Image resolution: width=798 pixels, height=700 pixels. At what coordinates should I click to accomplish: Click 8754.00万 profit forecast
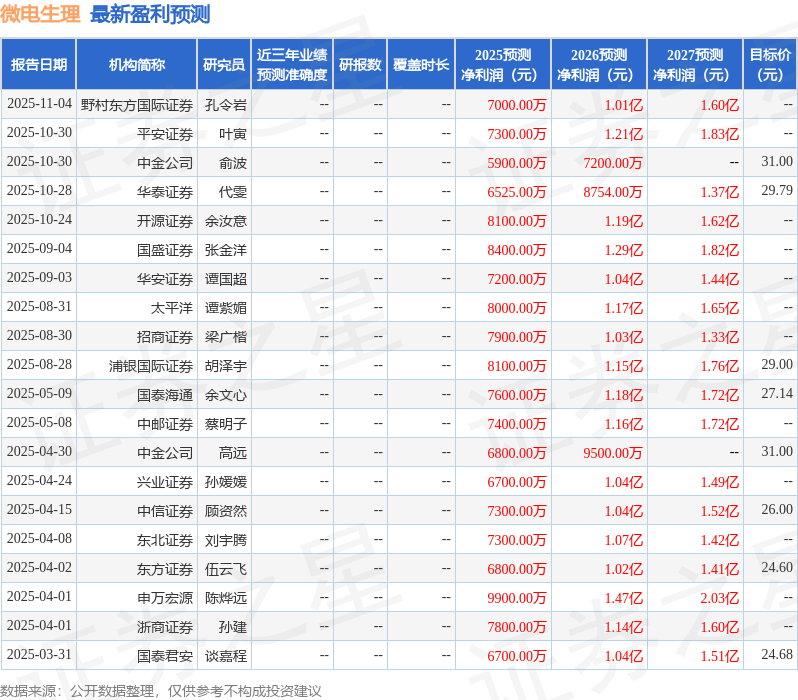[x=612, y=192]
